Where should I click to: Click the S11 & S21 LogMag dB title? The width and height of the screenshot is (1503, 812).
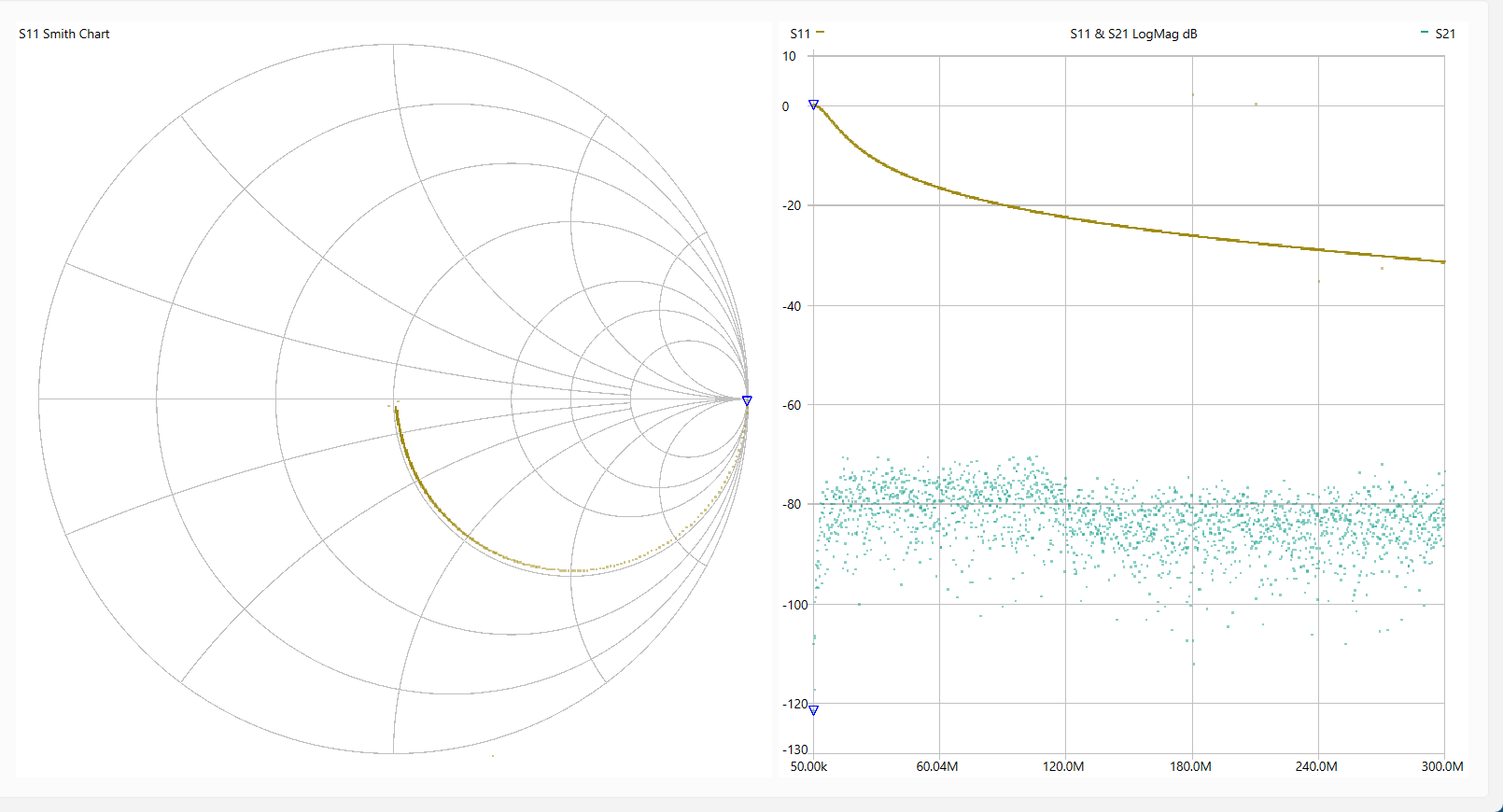1132,34
